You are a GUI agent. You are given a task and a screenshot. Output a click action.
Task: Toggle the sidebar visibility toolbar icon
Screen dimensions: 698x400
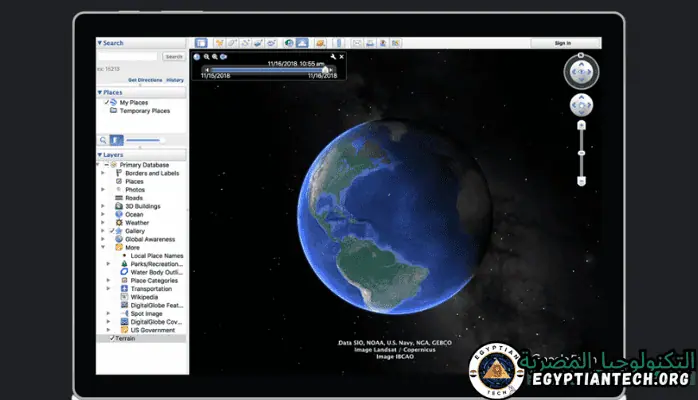[x=201, y=43]
